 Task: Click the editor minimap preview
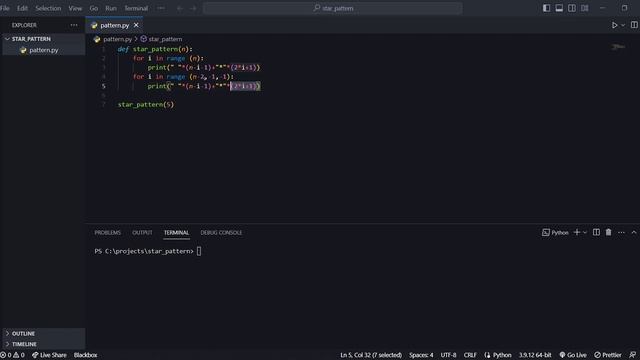(x=618, y=47)
